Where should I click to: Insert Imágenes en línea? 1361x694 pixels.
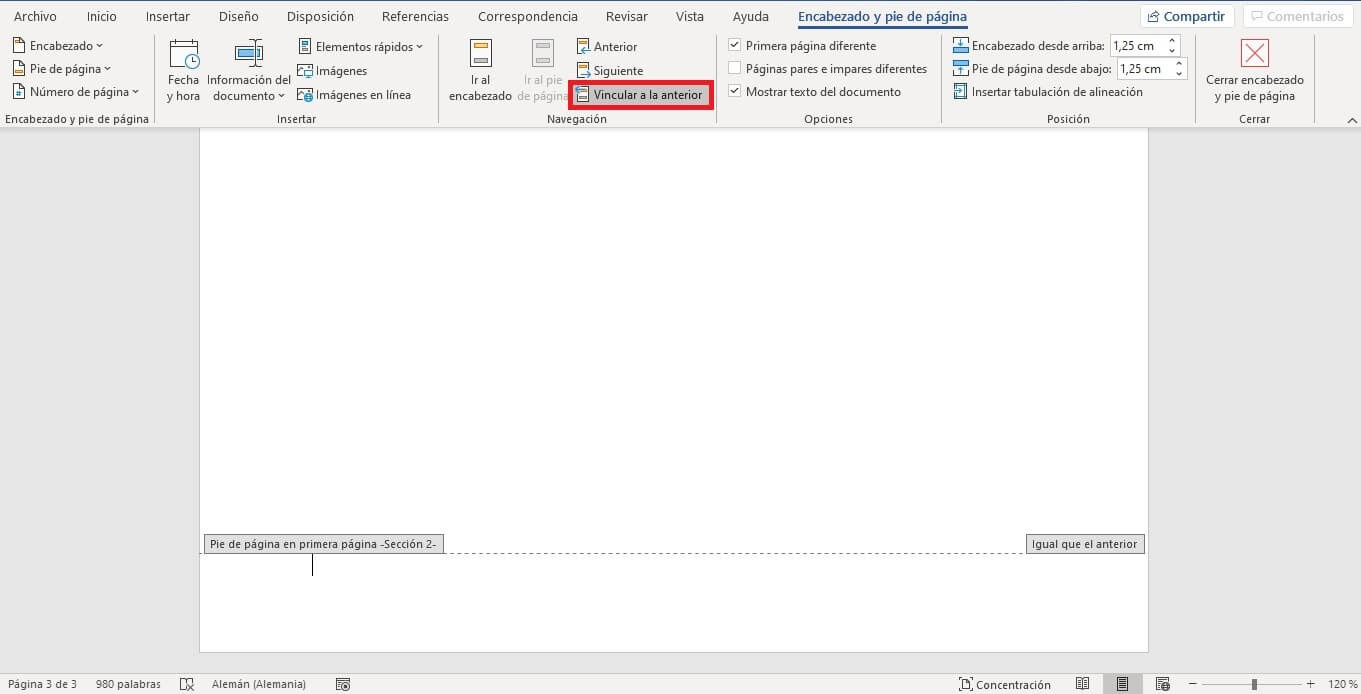[x=353, y=95]
